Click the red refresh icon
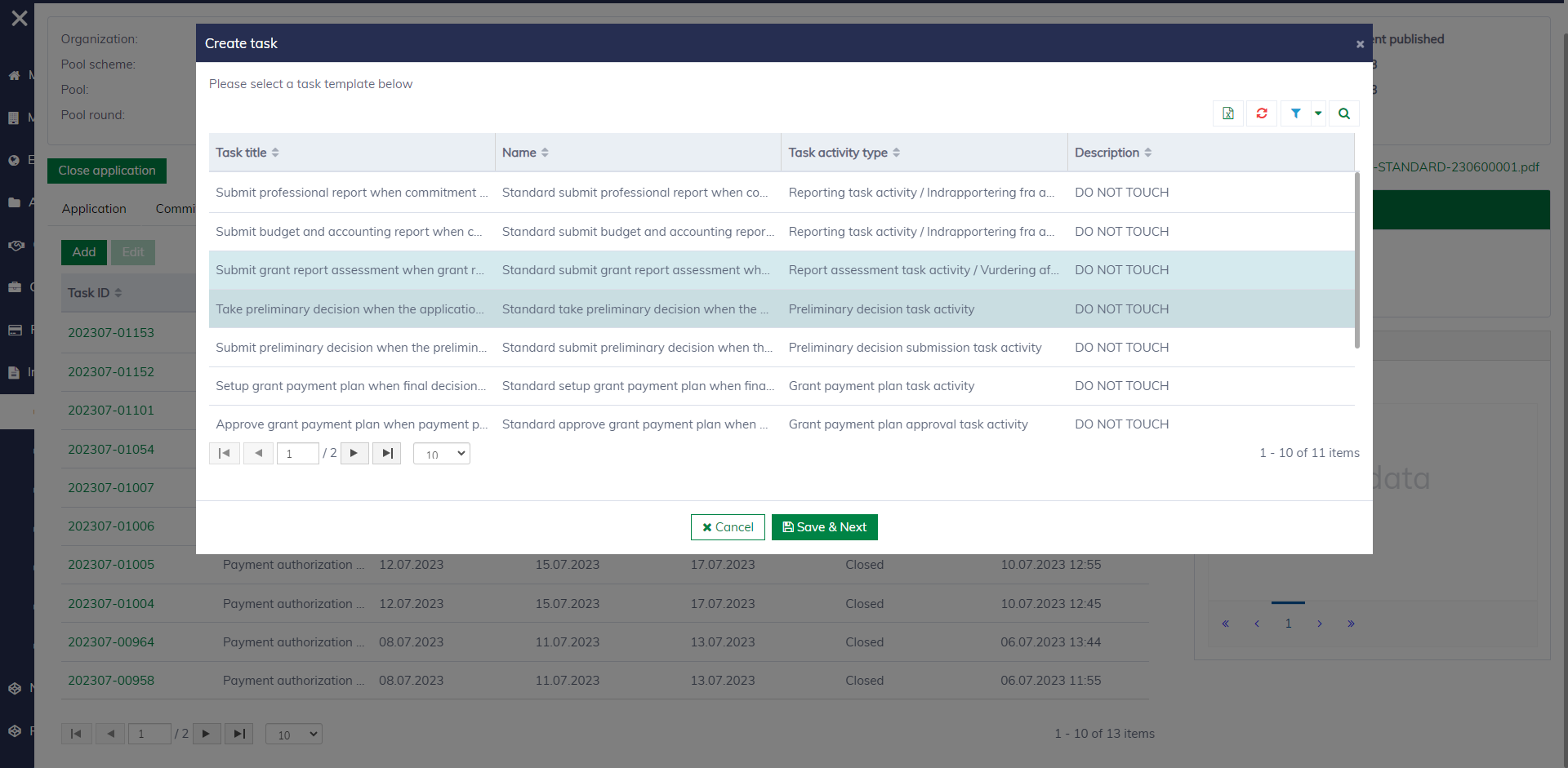The height and width of the screenshot is (768, 1568). [x=1262, y=113]
